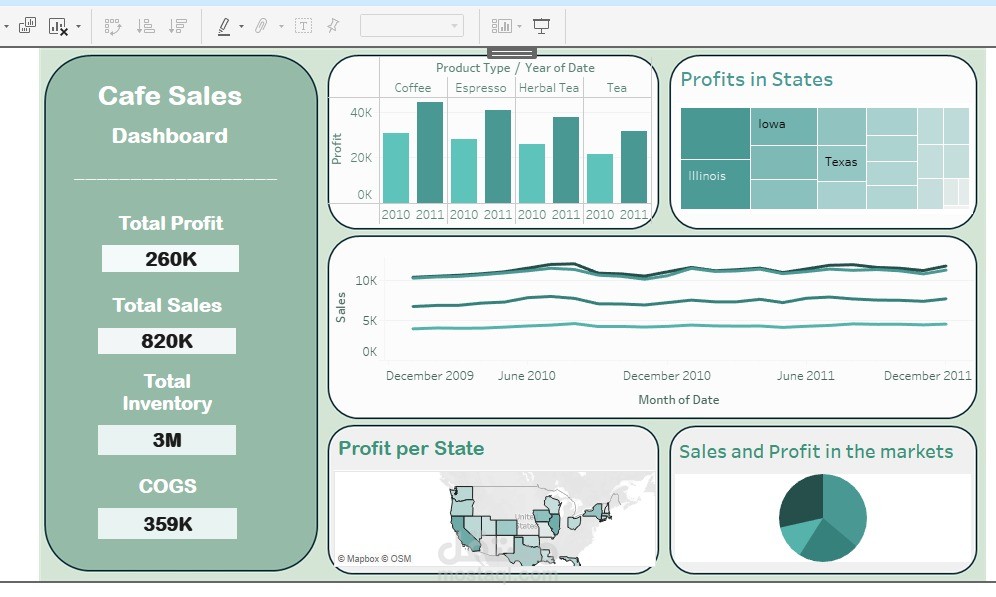Screen dimensions: 996x597
Task: Click the Sort descending toolbar icon
Action: [177, 26]
